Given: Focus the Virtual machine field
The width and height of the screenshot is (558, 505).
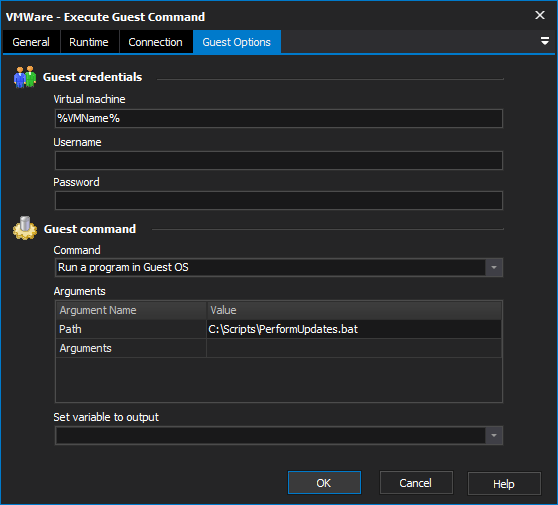Looking at the screenshot, I should [279, 119].
